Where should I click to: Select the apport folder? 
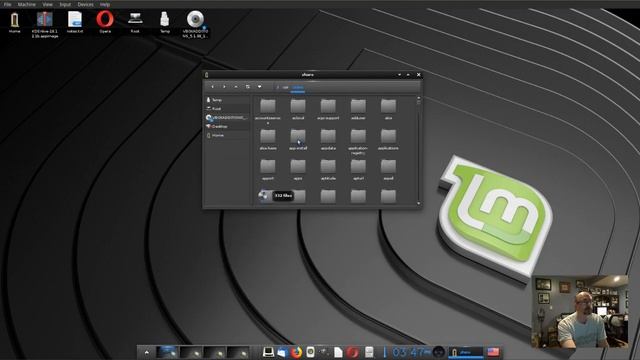point(268,170)
